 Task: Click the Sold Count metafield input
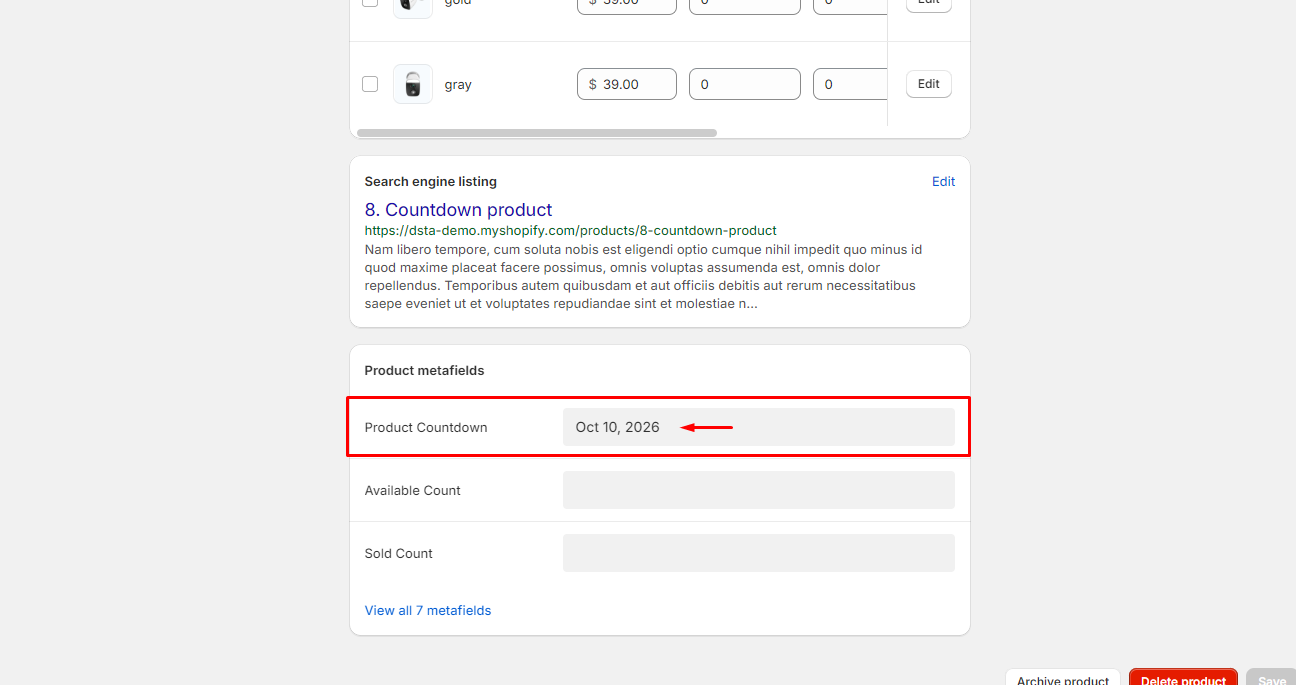(x=758, y=553)
